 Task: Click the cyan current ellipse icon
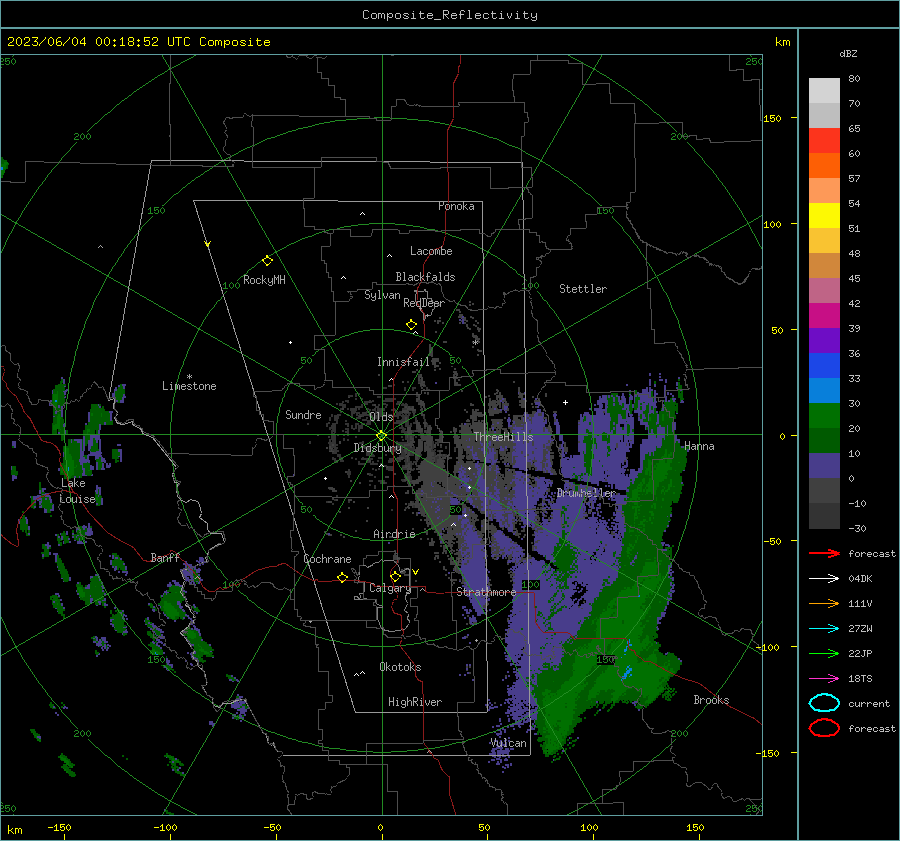click(x=824, y=703)
